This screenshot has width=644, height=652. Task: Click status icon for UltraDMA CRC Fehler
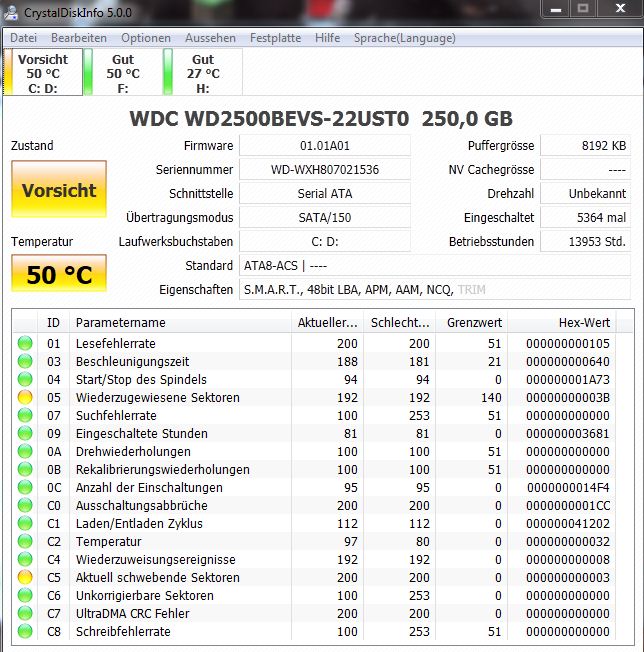point(25,613)
